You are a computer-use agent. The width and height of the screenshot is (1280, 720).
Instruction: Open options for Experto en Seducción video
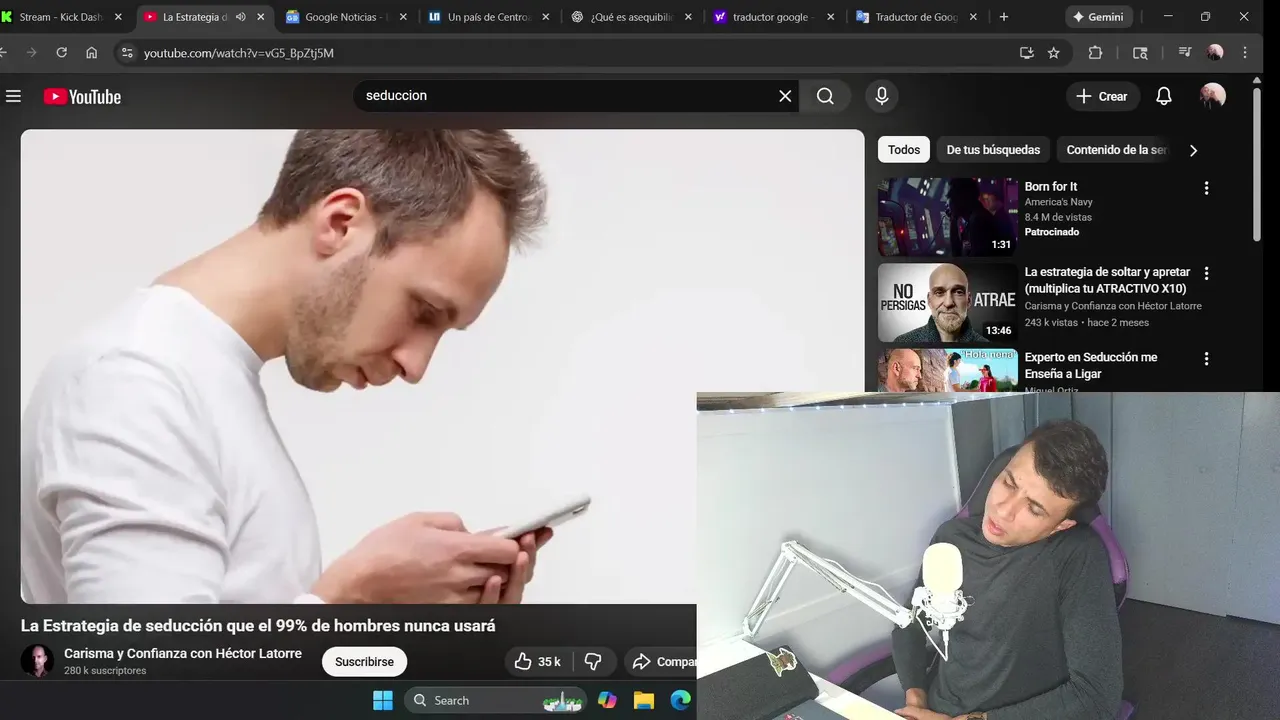click(x=1206, y=358)
